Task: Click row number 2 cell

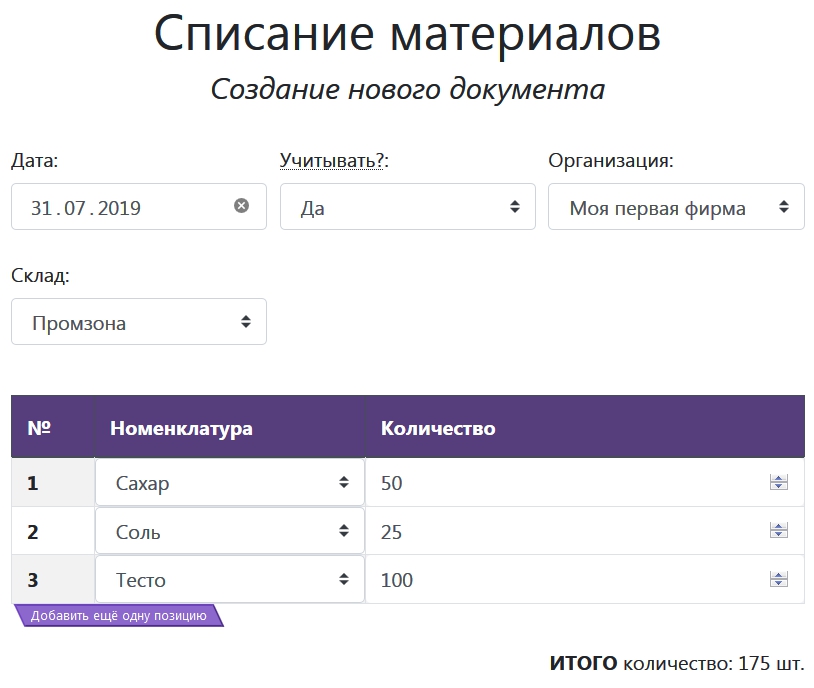Action: [x=33, y=532]
